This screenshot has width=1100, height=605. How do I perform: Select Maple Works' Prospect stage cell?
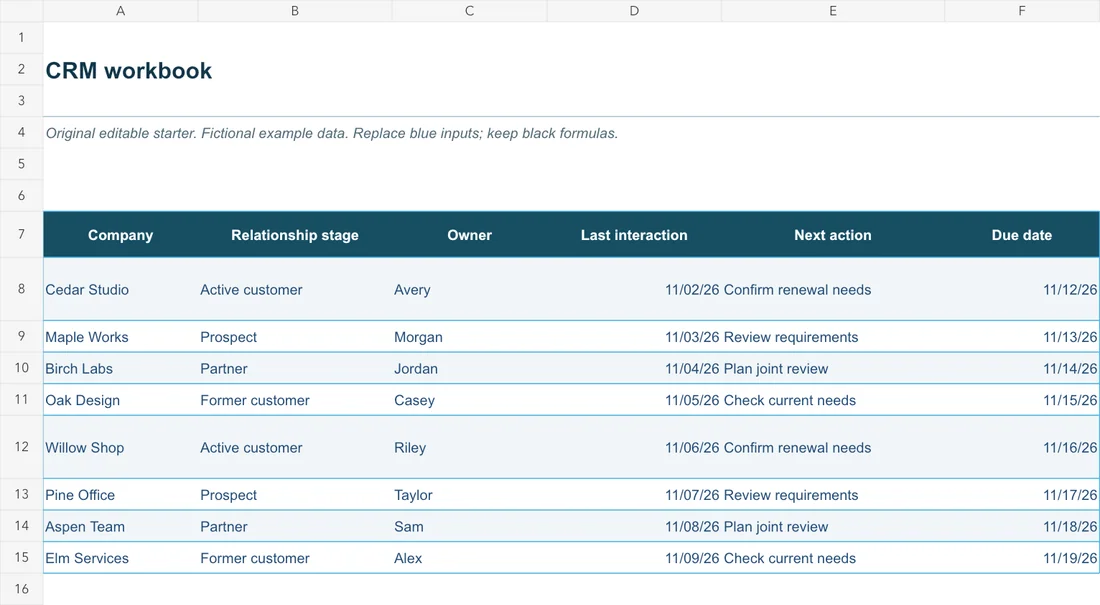(295, 337)
